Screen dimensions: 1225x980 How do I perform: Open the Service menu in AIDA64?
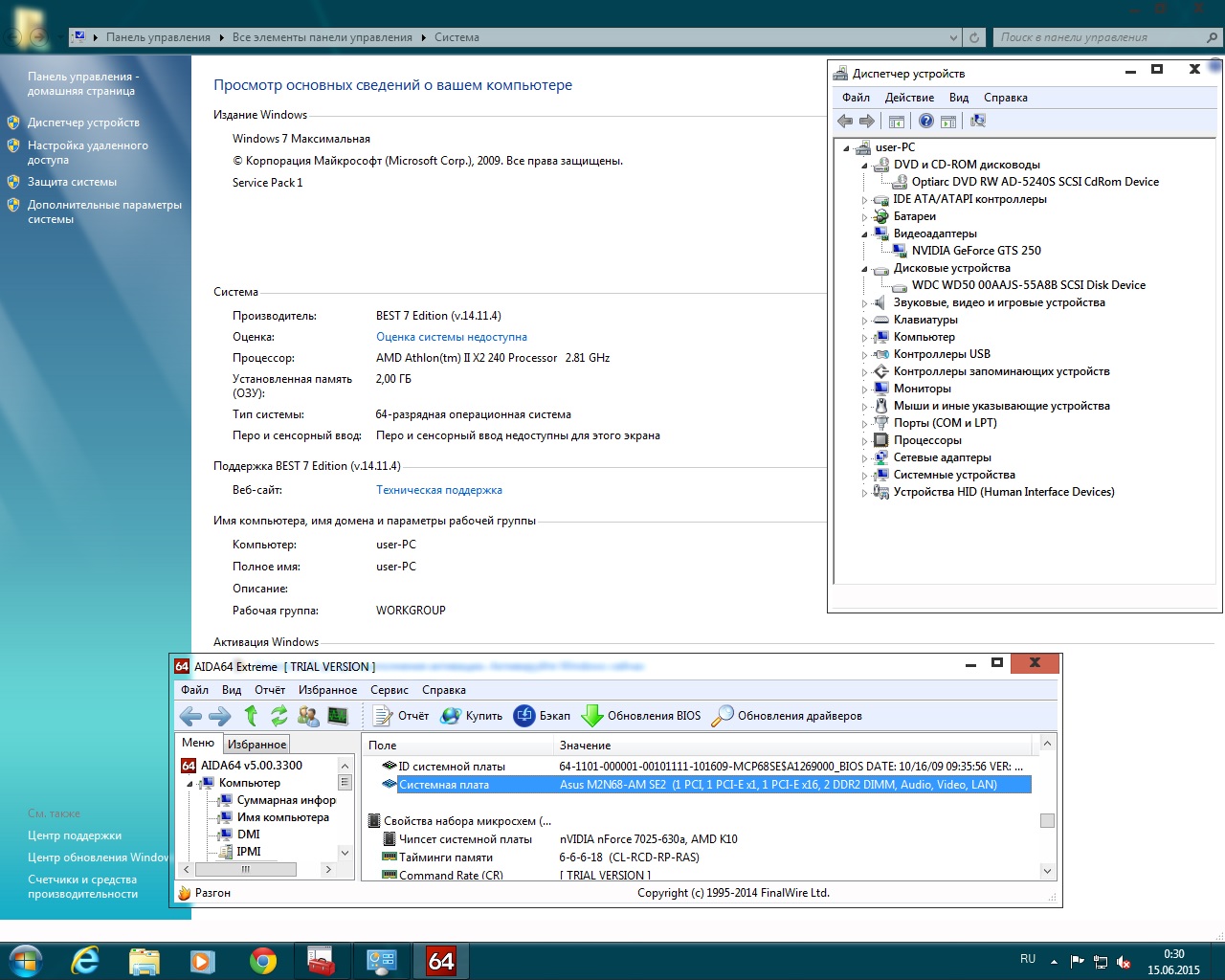click(389, 690)
